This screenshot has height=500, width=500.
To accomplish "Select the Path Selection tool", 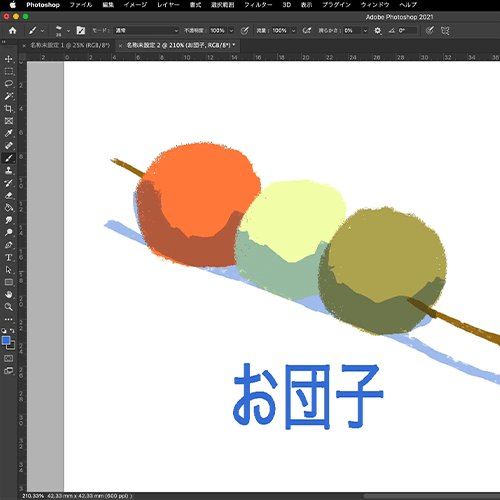I will click(x=9, y=270).
